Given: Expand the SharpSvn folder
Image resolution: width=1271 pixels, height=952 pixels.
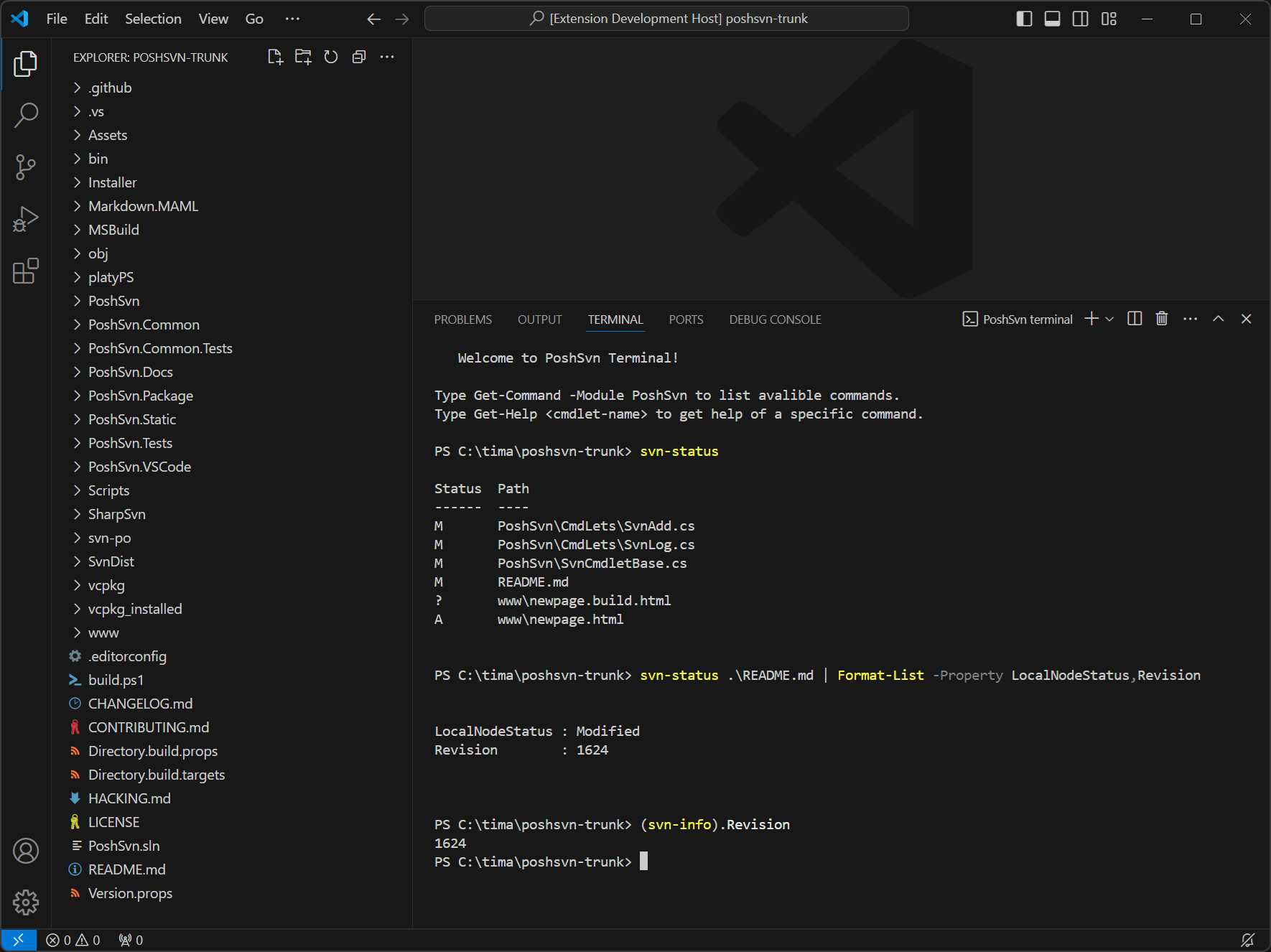Looking at the screenshot, I should 232,514.
